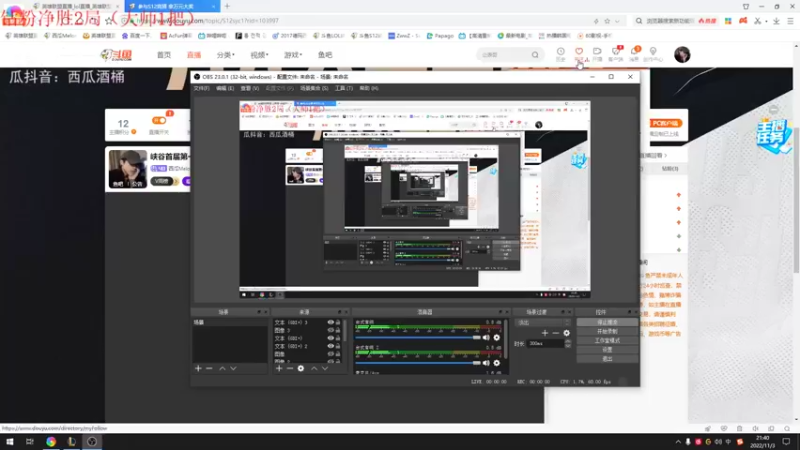Show hidden system tray icons chevron

coord(678,442)
